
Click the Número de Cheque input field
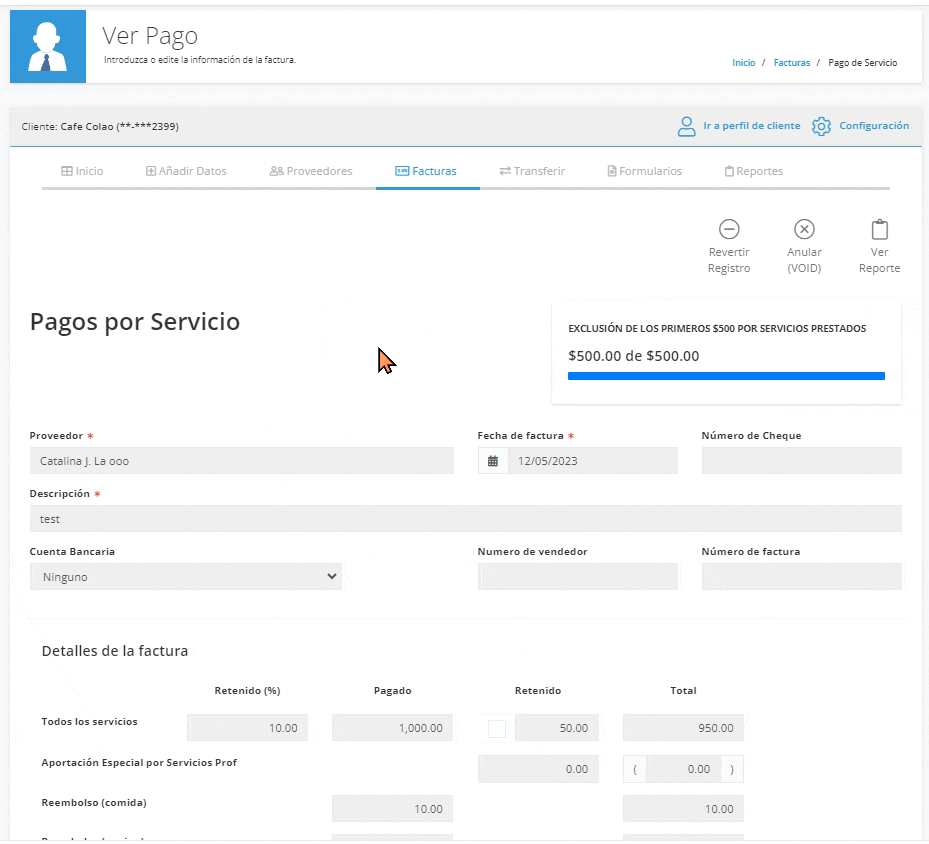(802, 461)
